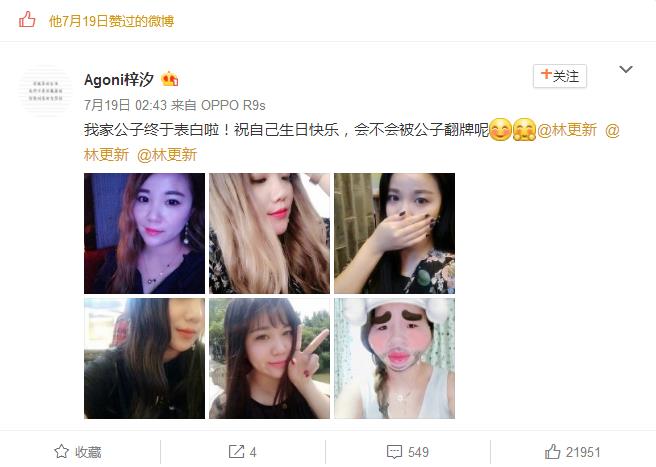Like the post with 21951 thumbs-up
The image size is (656, 467).
552,452
